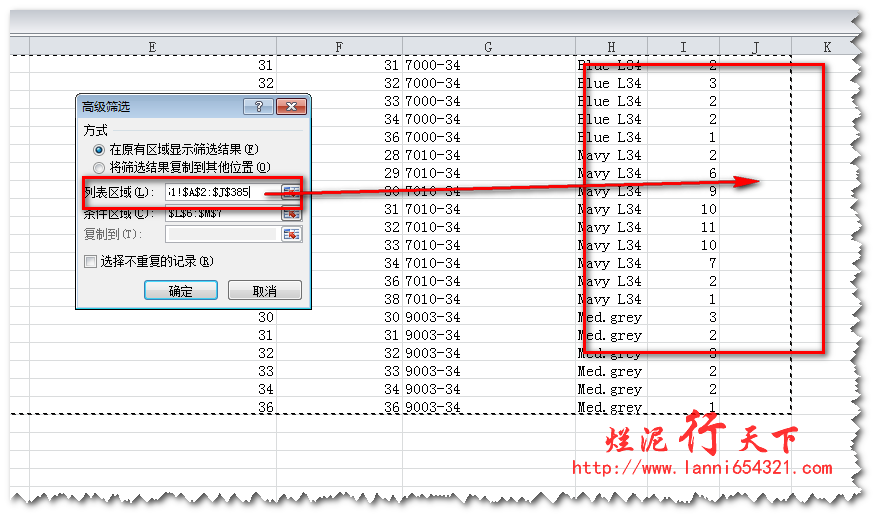
Task: Click the 条件区域 range input field
Action: [x=221, y=213]
